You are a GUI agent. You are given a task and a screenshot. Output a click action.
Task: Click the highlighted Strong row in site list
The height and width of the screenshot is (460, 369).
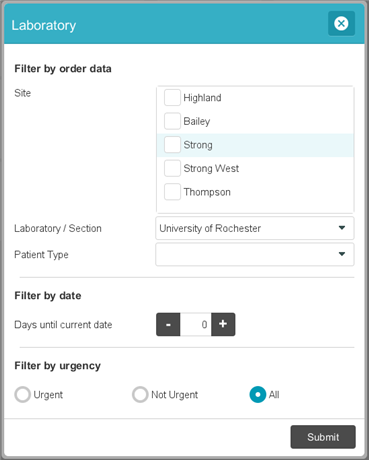(x=255, y=145)
